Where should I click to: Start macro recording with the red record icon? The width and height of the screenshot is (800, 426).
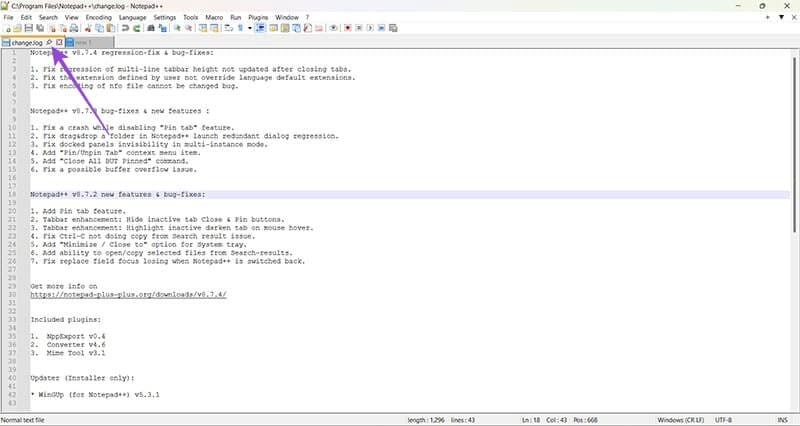[x=347, y=28]
